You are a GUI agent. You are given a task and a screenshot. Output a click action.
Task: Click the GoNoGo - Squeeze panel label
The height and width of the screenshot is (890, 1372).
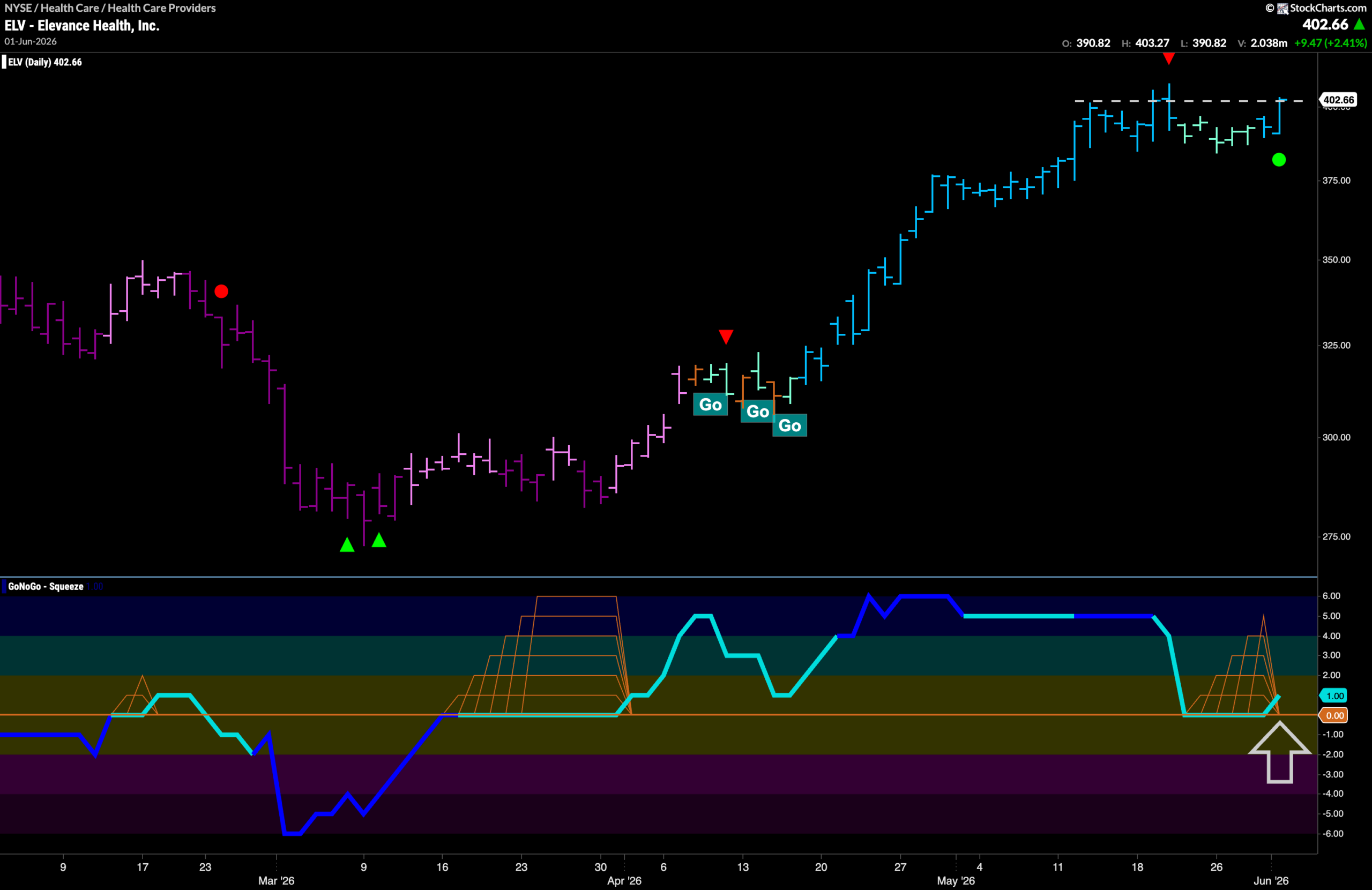coord(46,586)
